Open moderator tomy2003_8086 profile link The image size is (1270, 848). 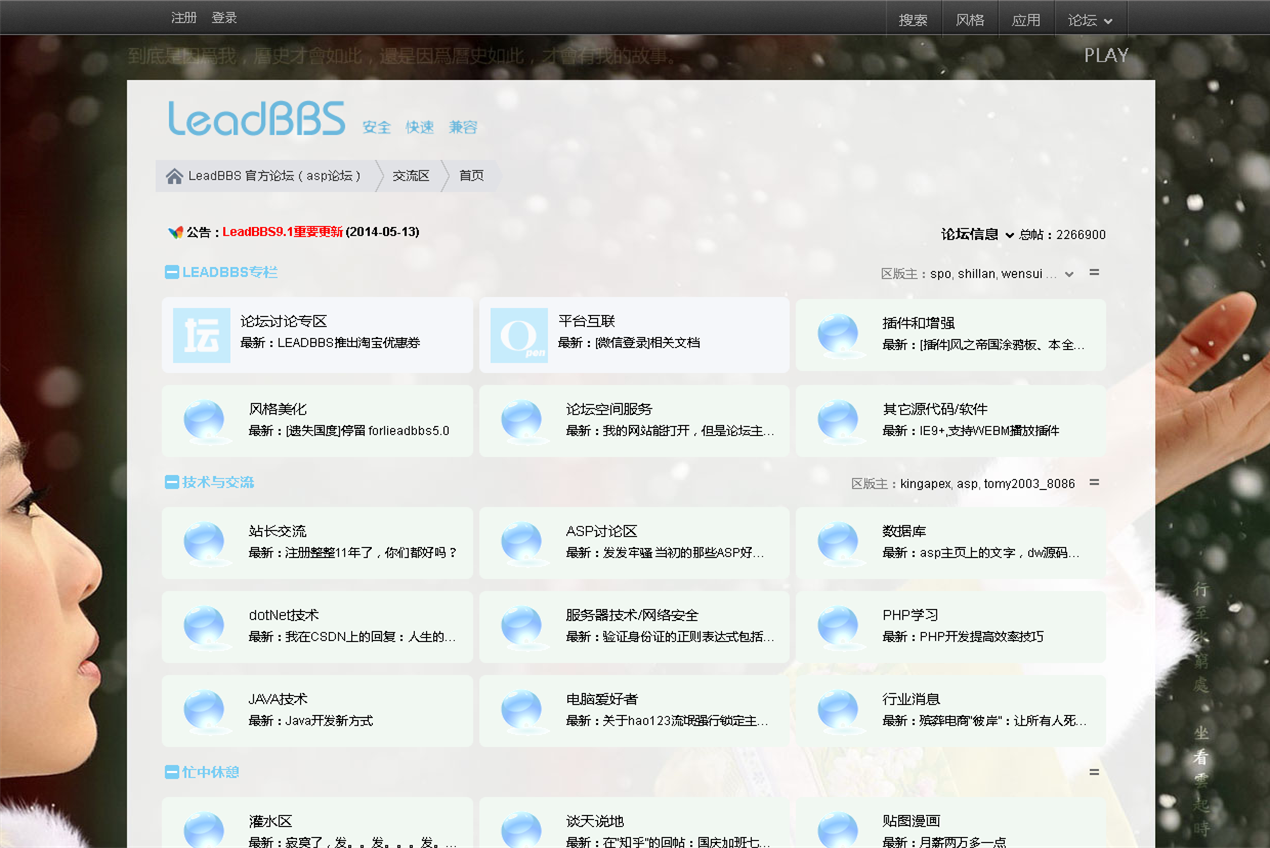1029,484
